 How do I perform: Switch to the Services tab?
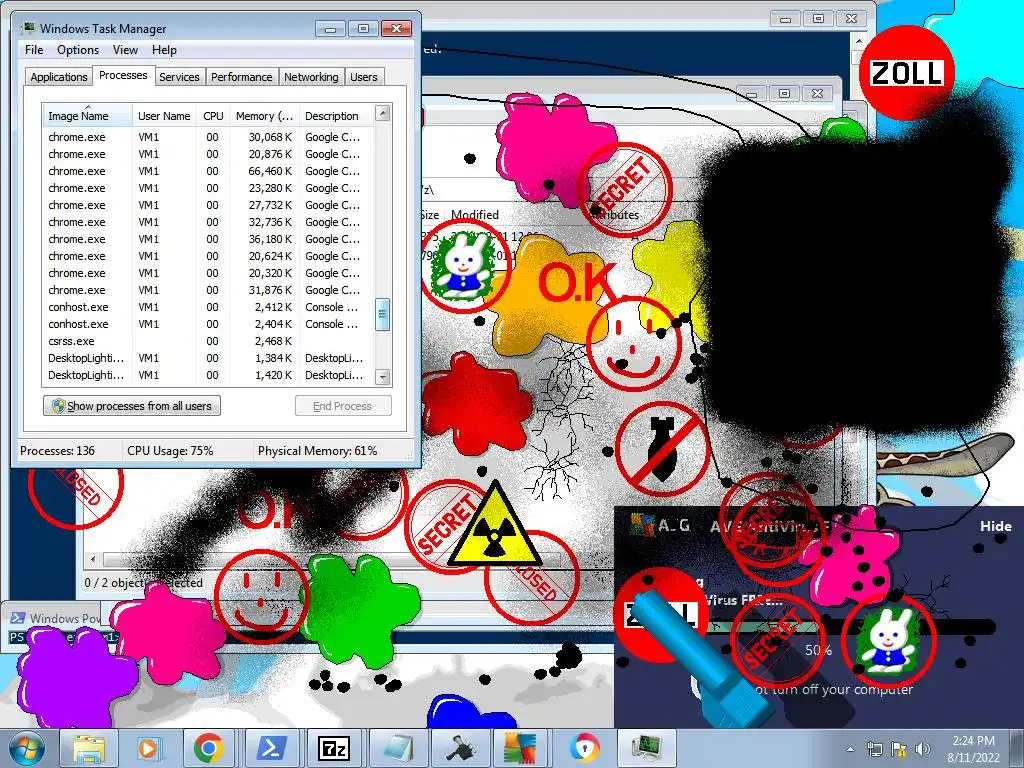(179, 77)
